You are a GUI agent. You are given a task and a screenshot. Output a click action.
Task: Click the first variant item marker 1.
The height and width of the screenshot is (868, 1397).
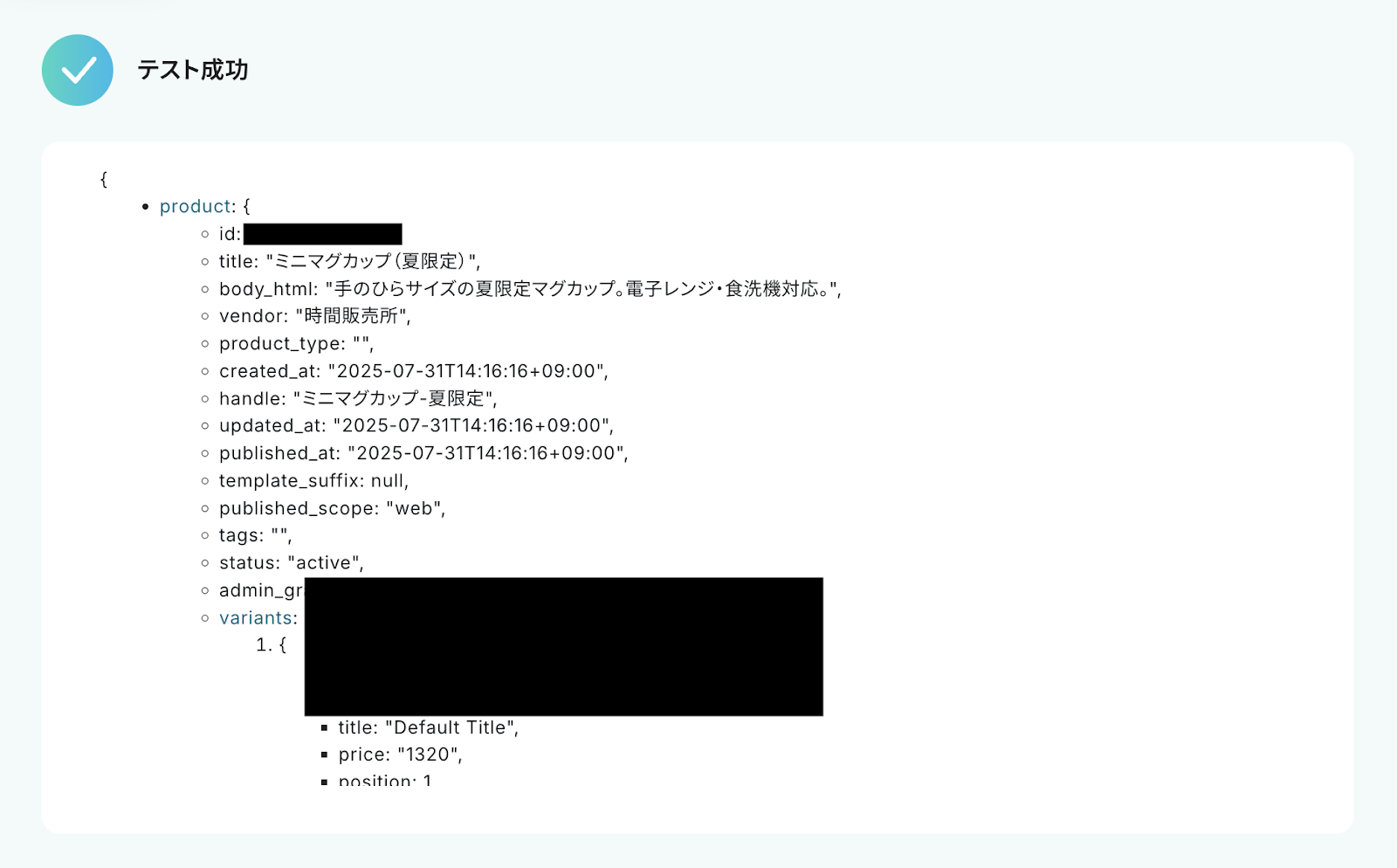pos(265,644)
